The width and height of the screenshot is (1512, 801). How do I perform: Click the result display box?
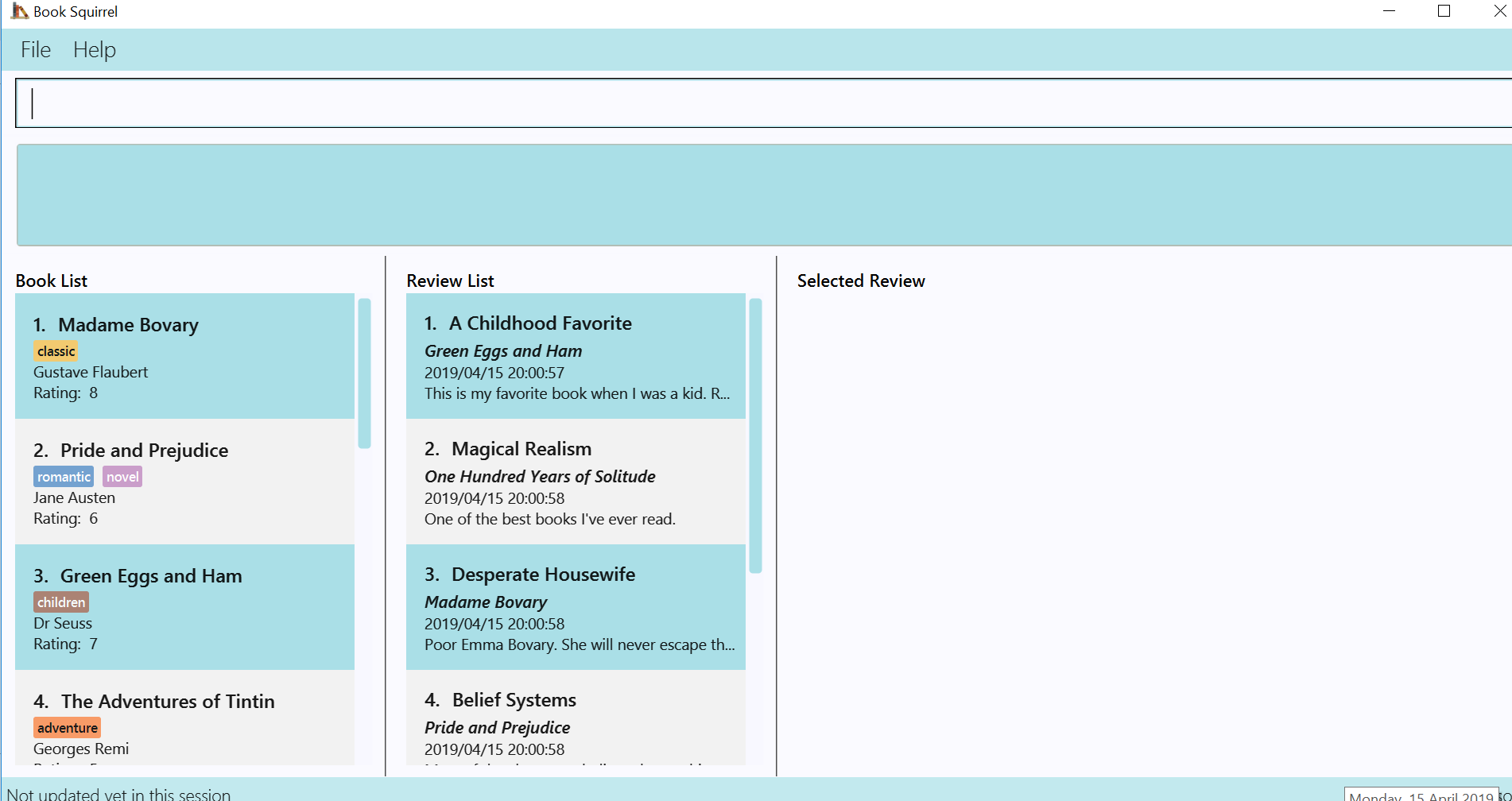[764, 195]
